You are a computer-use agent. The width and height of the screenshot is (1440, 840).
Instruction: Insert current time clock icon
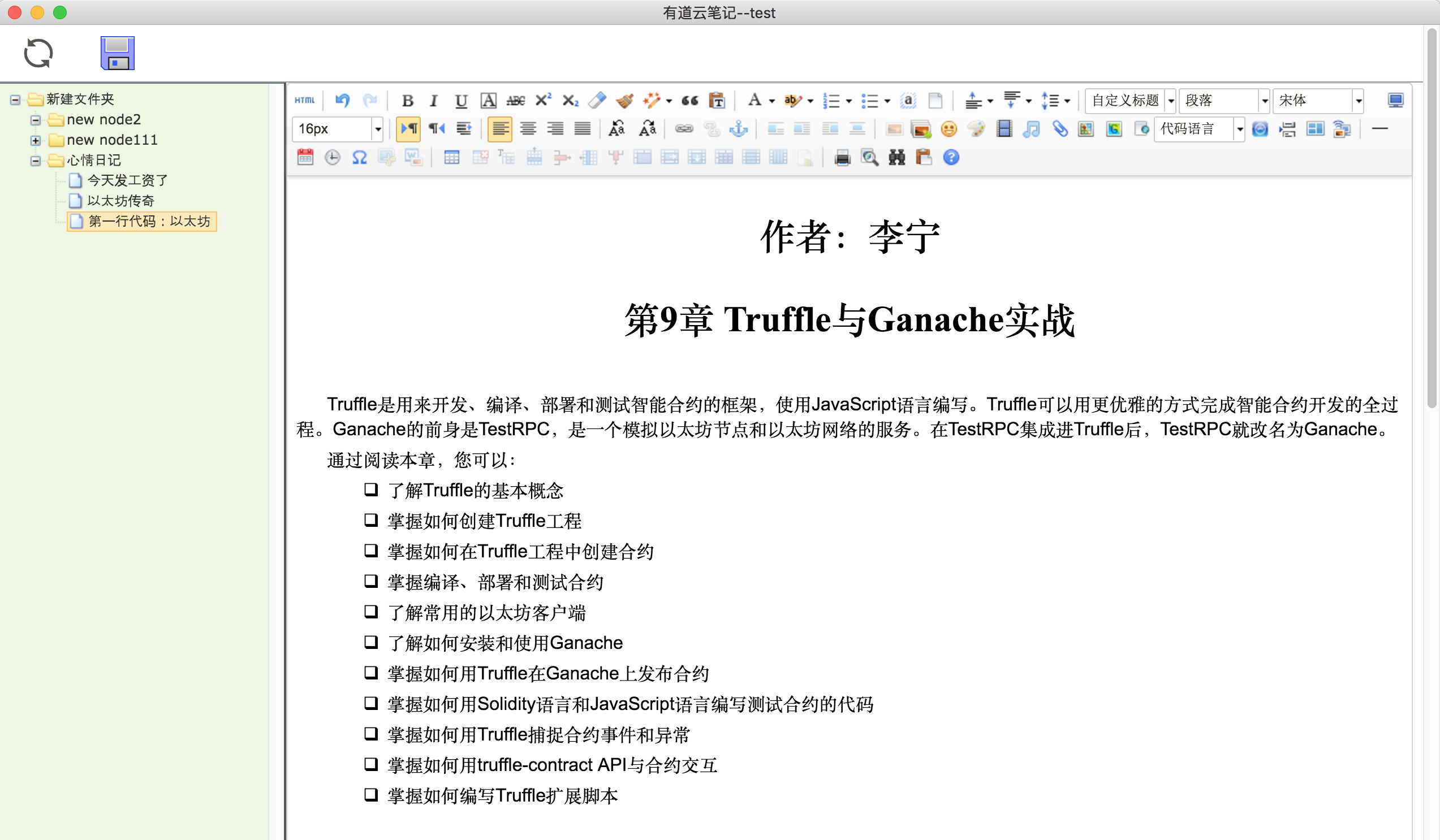coord(332,158)
